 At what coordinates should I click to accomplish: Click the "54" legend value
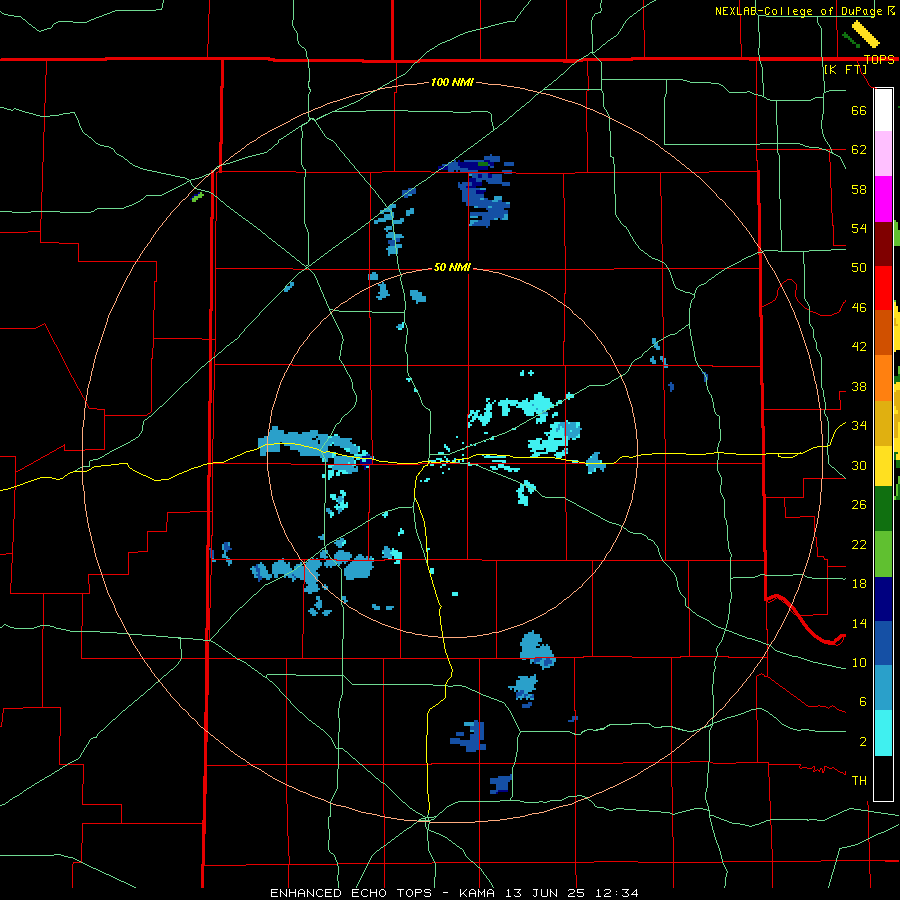tap(859, 228)
